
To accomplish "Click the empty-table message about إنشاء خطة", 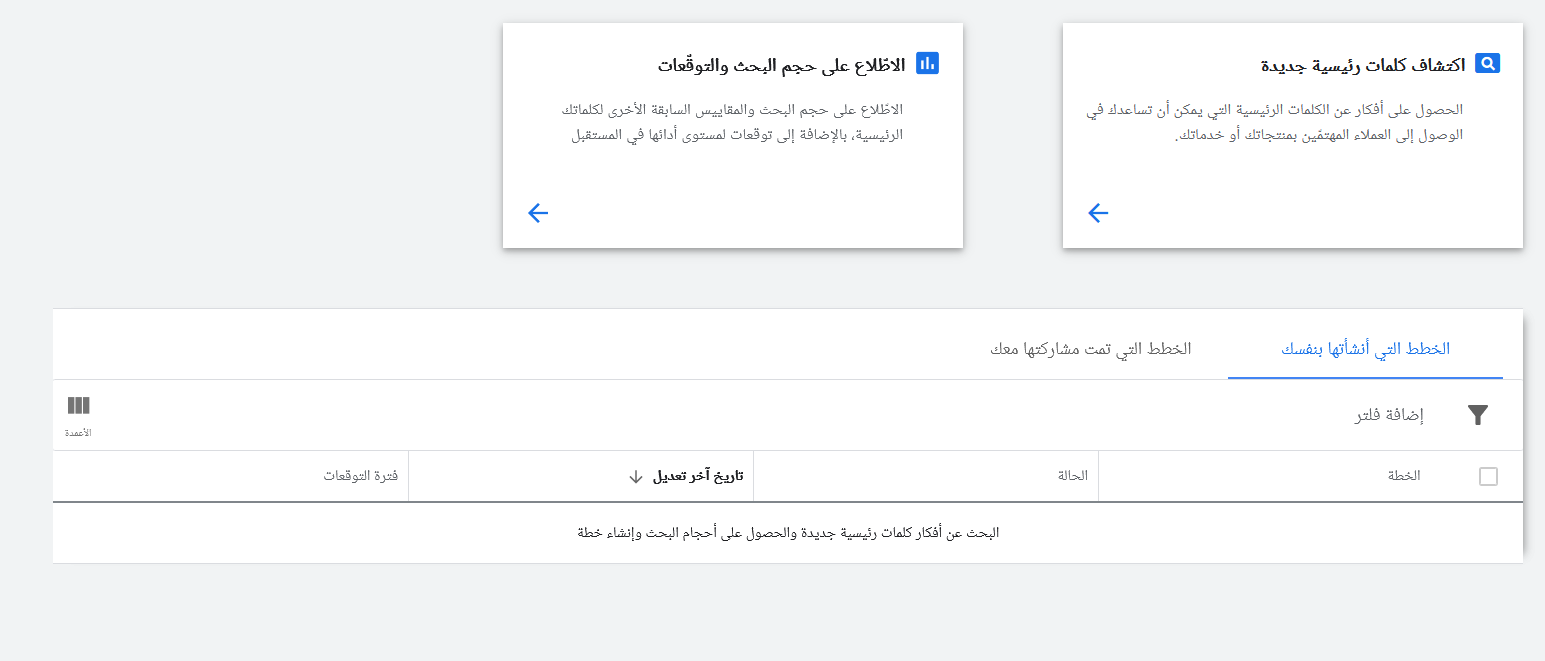I will 788,533.
